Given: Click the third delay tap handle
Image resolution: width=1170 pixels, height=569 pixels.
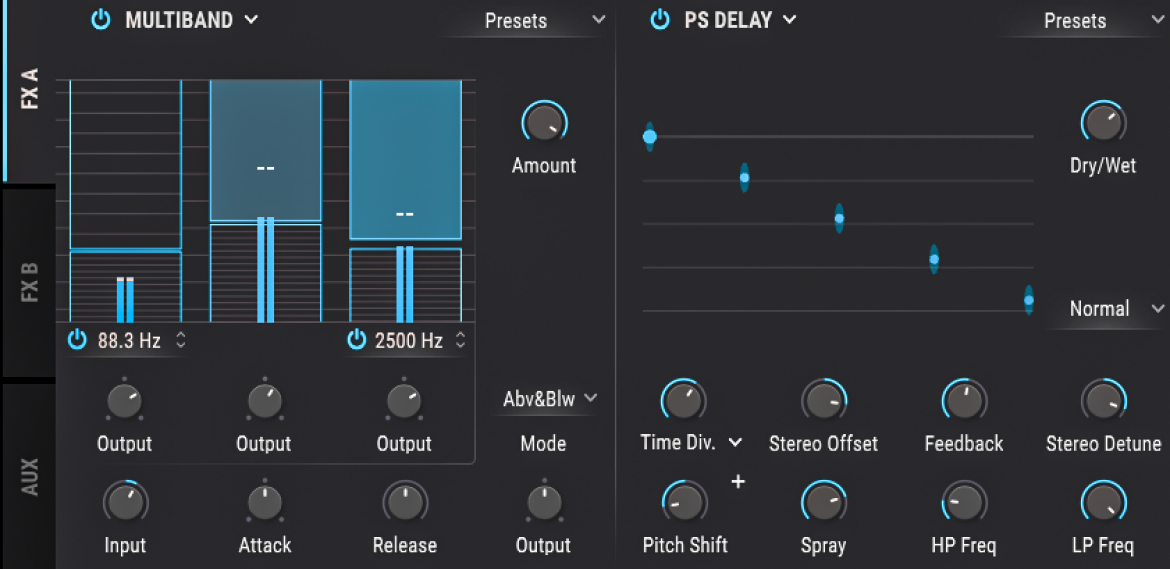Looking at the screenshot, I should pyautogui.click(x=839, y=219).
